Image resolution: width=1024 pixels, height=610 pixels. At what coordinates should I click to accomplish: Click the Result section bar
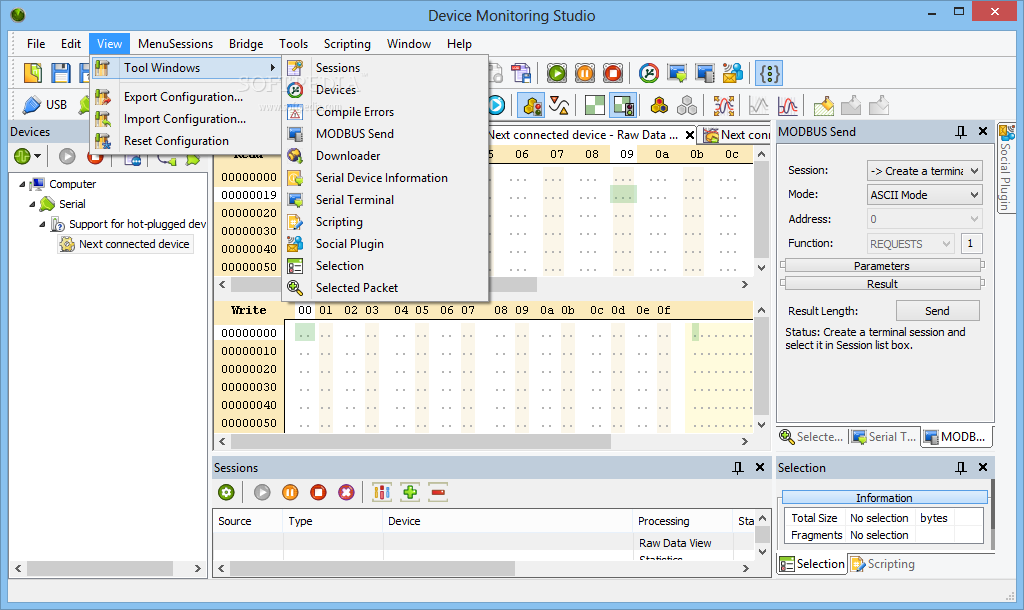tap(882, 283)
